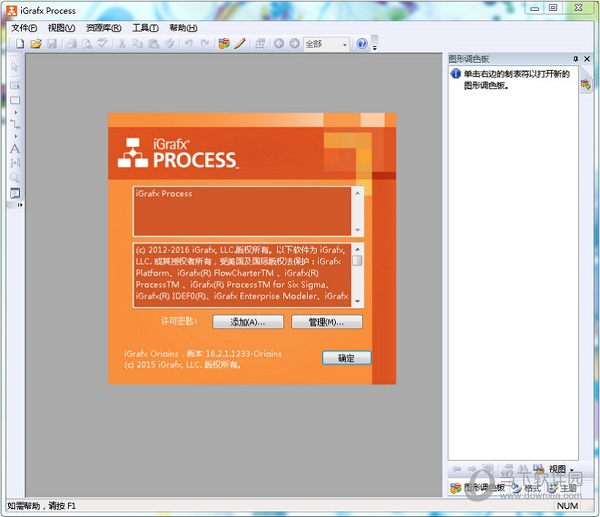The image size is (600, 517).
Task: Expand left toolbox overflow arrow
Action: (20, 205)
